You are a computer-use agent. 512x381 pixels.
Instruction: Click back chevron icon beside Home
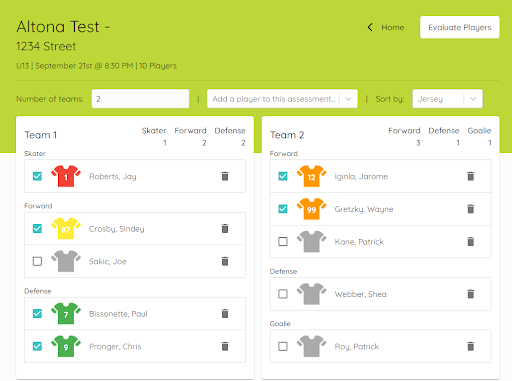tap(370, 27)
